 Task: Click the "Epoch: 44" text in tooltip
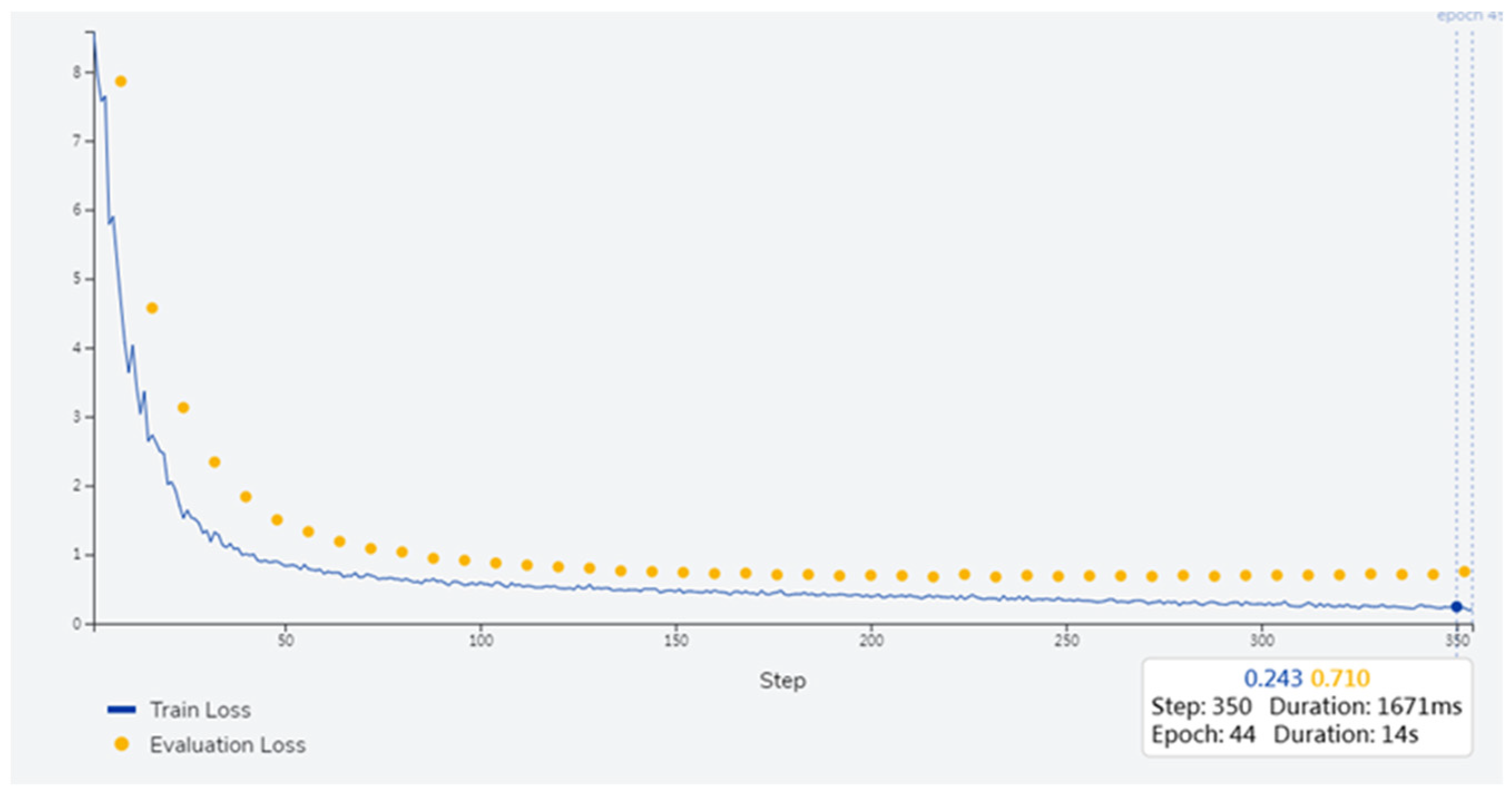click(x=1202, y=735)
